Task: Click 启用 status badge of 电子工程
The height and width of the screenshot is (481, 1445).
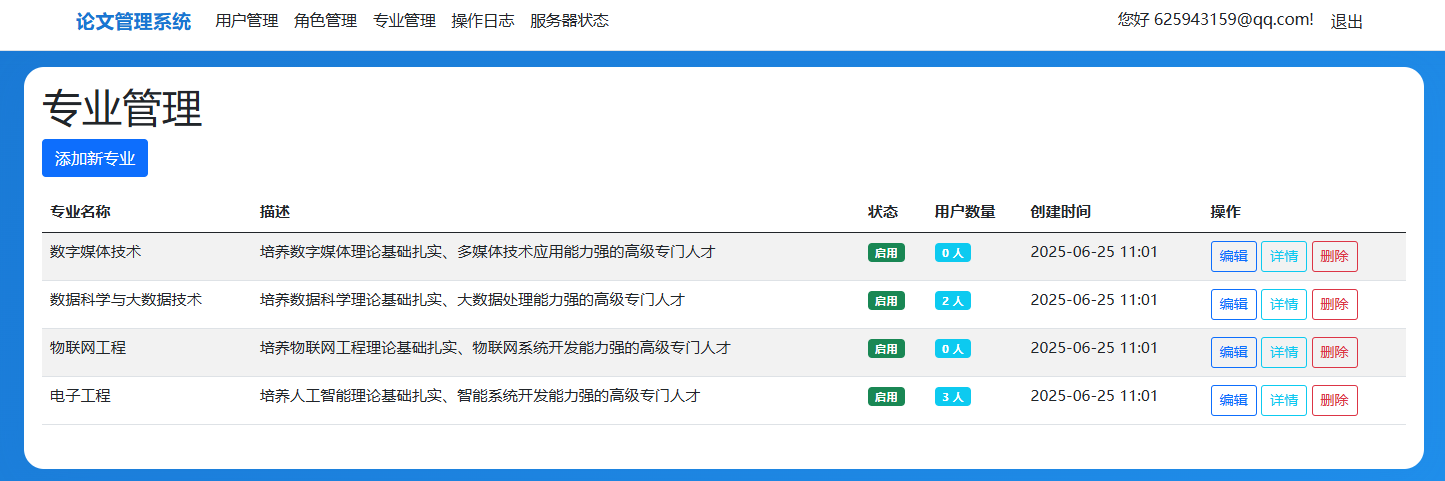Action: 886,397
